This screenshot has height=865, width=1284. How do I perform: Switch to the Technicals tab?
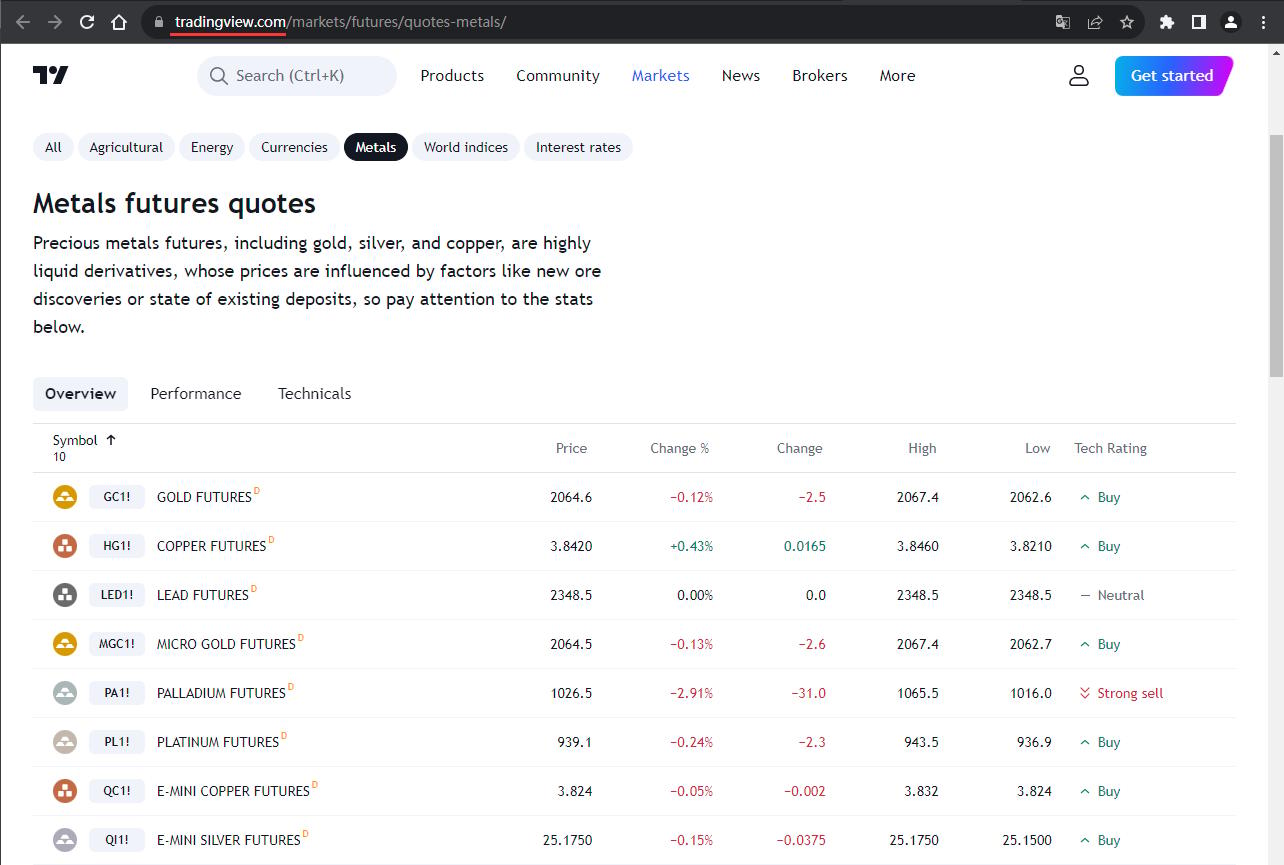point(315,394)
